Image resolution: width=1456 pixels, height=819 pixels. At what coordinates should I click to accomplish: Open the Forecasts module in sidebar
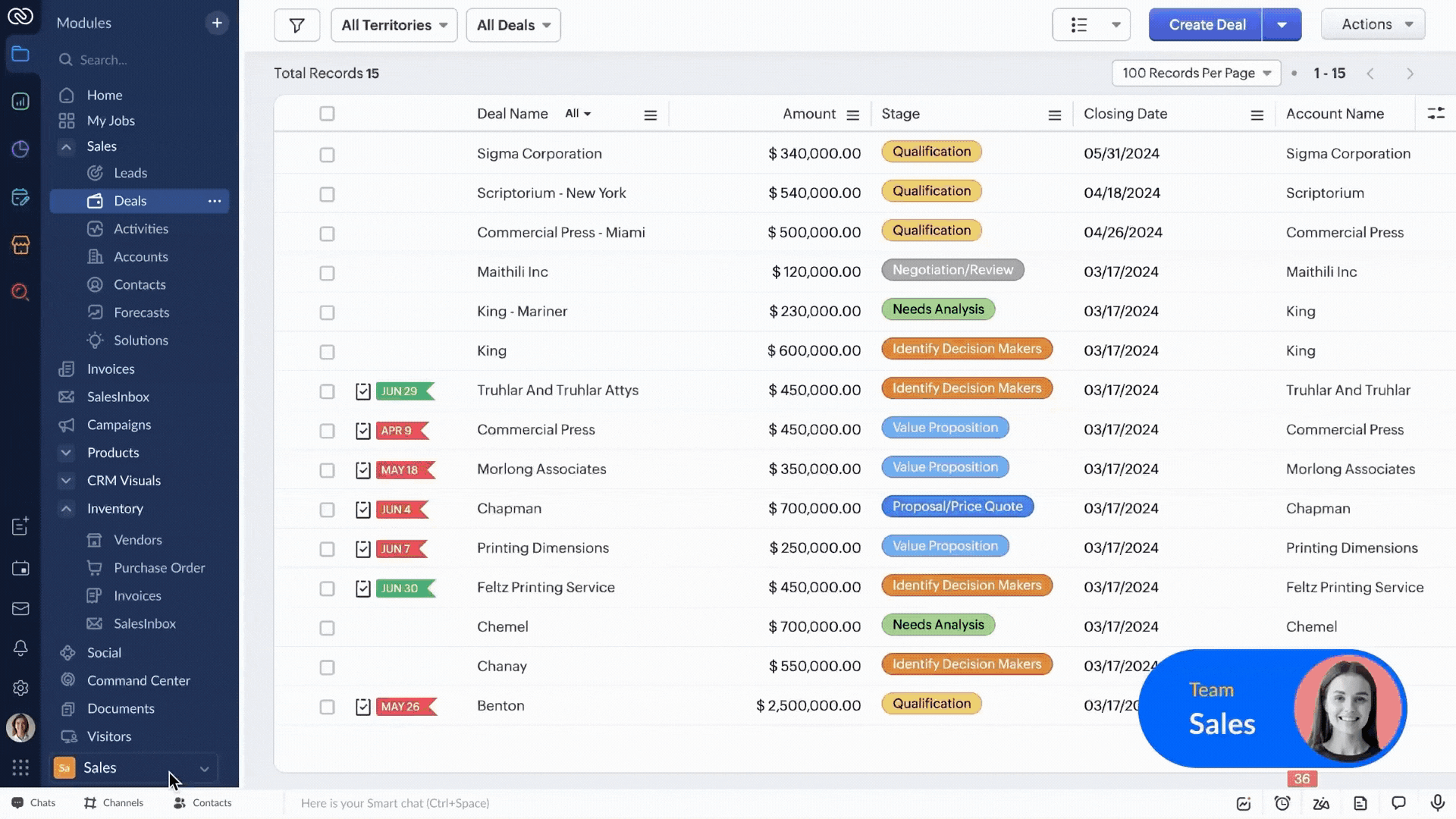click(x=141, y=312)
